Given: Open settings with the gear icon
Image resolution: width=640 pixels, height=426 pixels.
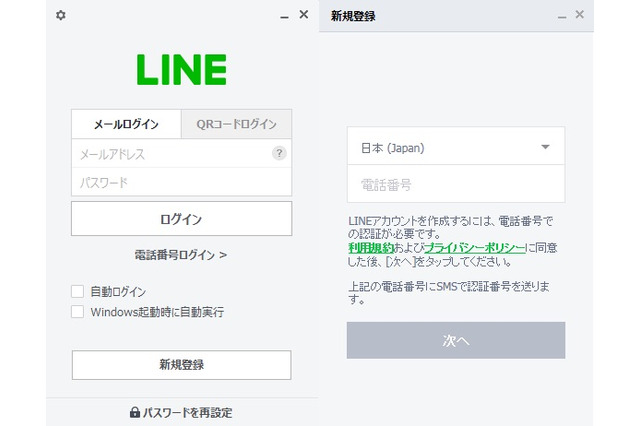Looking at the screenshot, I should click(x=61, y=16).
